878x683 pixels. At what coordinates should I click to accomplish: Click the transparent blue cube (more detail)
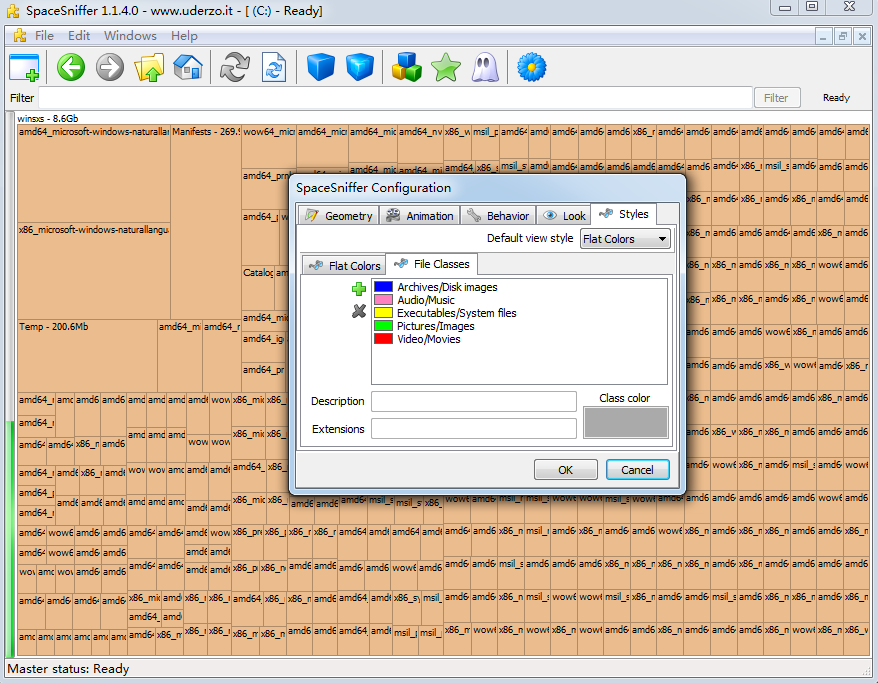359,68
